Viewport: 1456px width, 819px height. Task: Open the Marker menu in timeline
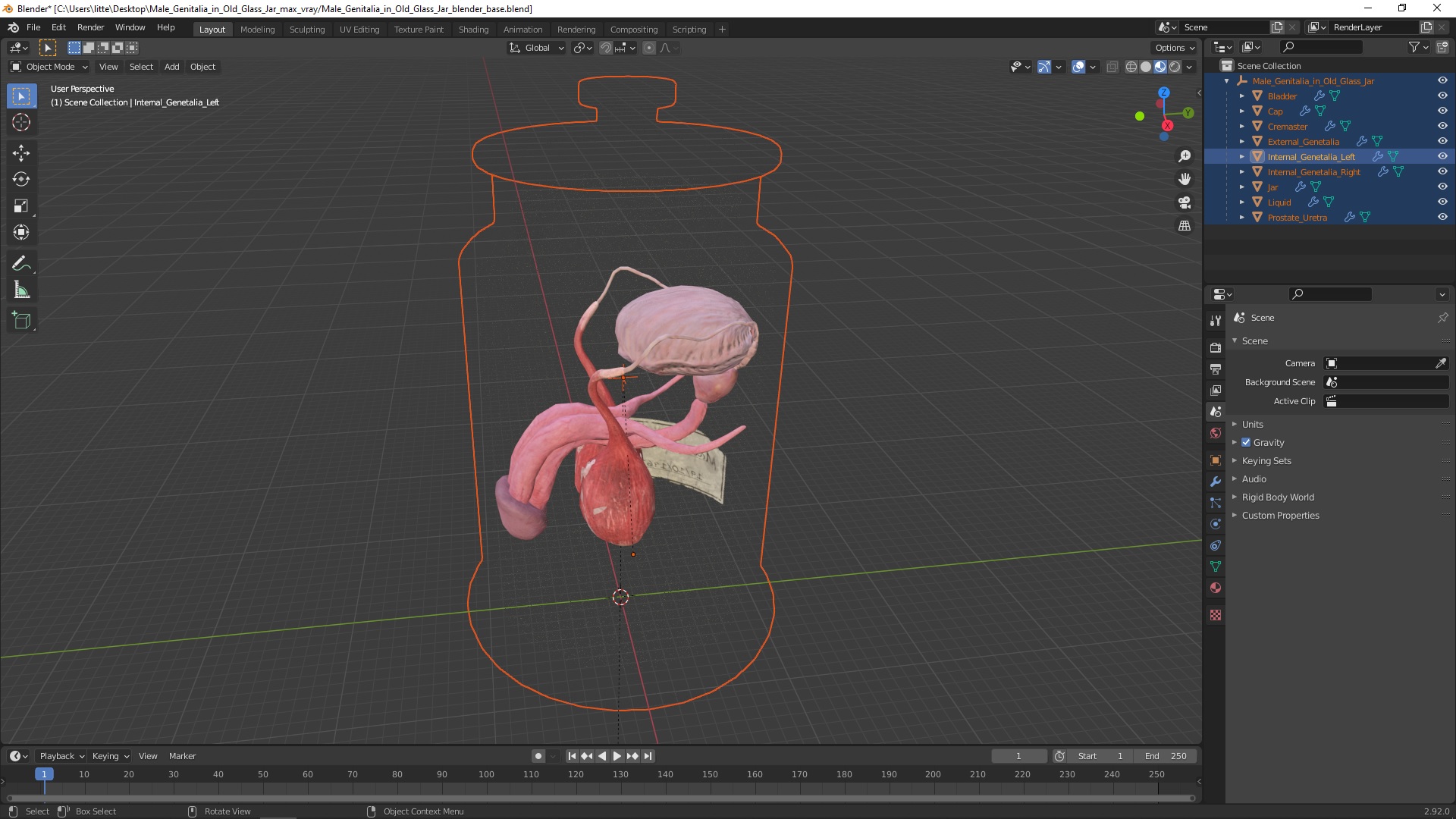coord(182,756)
